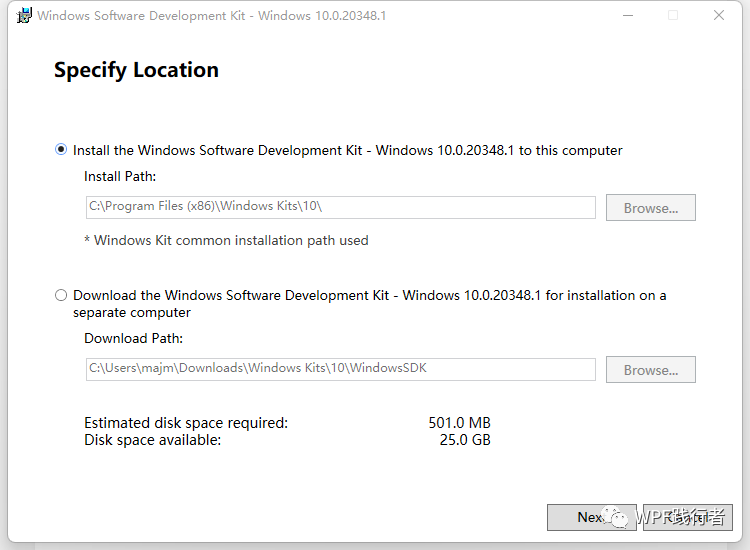
Task: Click Disk space available label
Action: pos(153,440)
